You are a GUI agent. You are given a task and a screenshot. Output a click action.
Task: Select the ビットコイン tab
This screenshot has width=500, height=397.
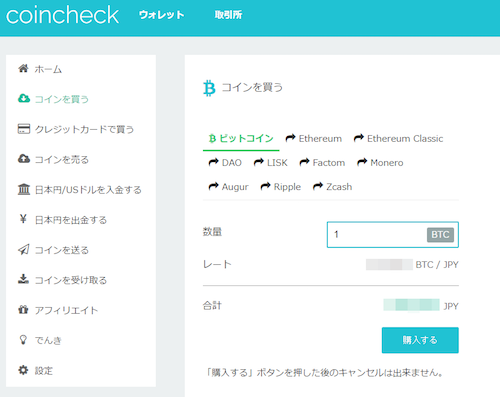click(x=241, y=138)
